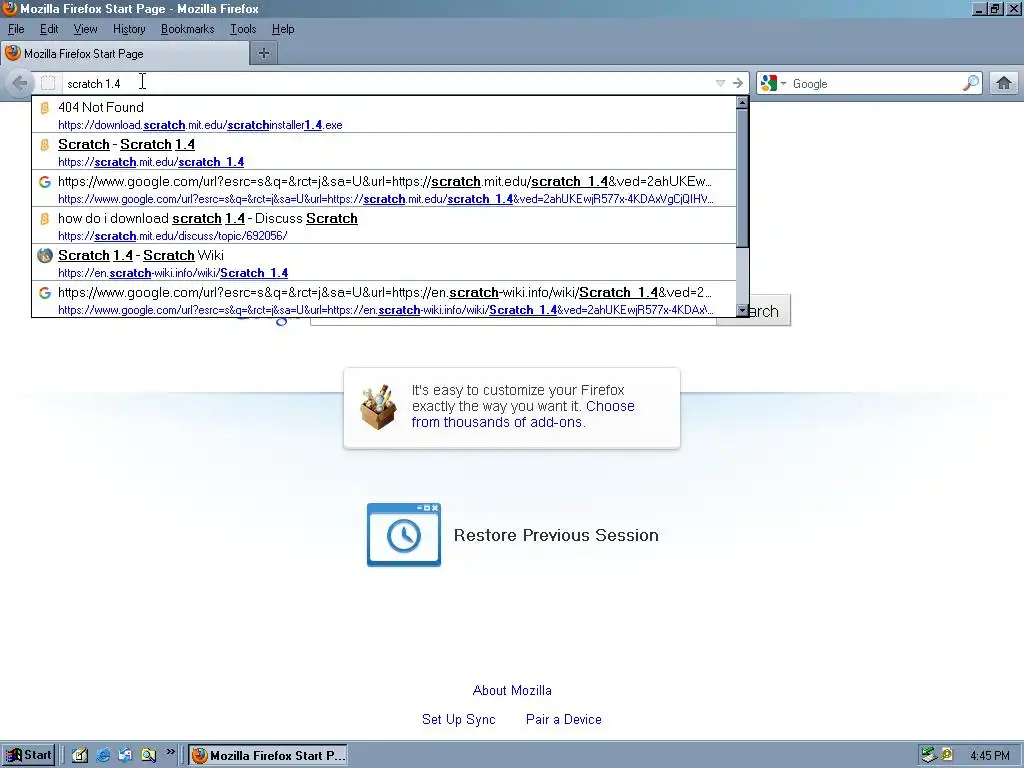The width and height of the screenshot is (1024, 768).
Task: Select Google redirect scratch-wiki.info suggestion
Action: [384, 299]
